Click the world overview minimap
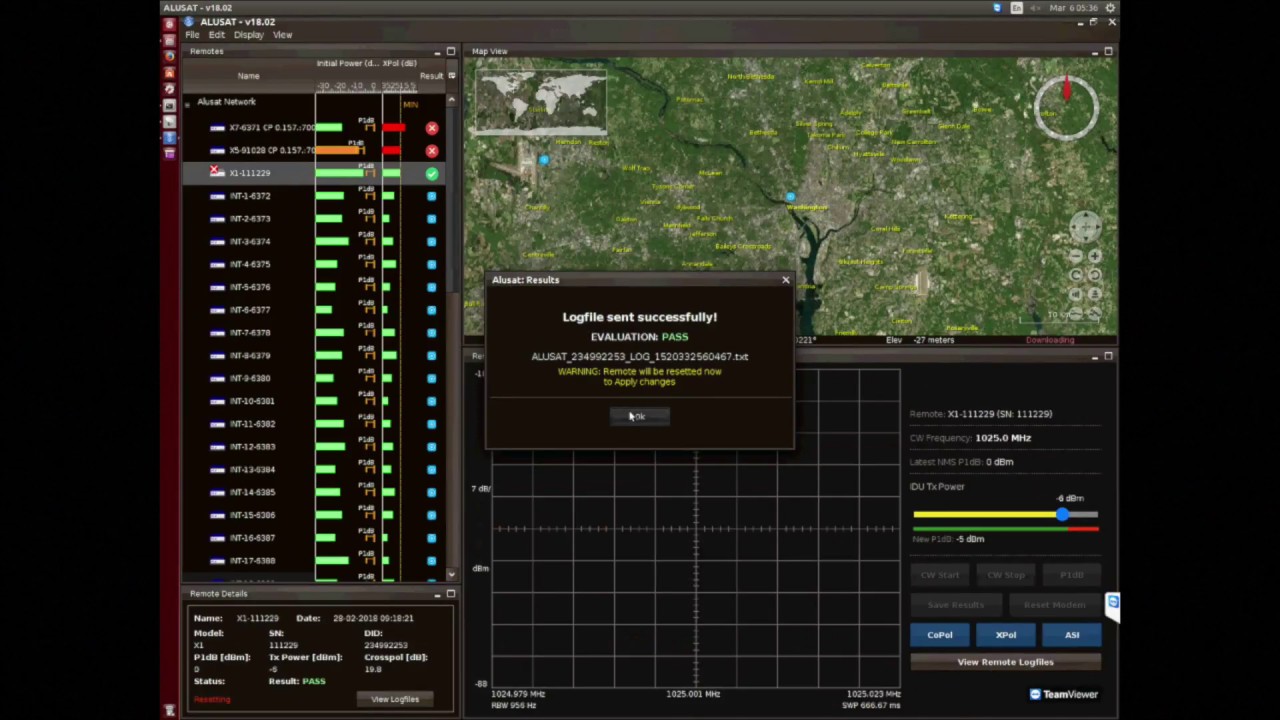This screenshot has width=1280, height=720. 541,101
